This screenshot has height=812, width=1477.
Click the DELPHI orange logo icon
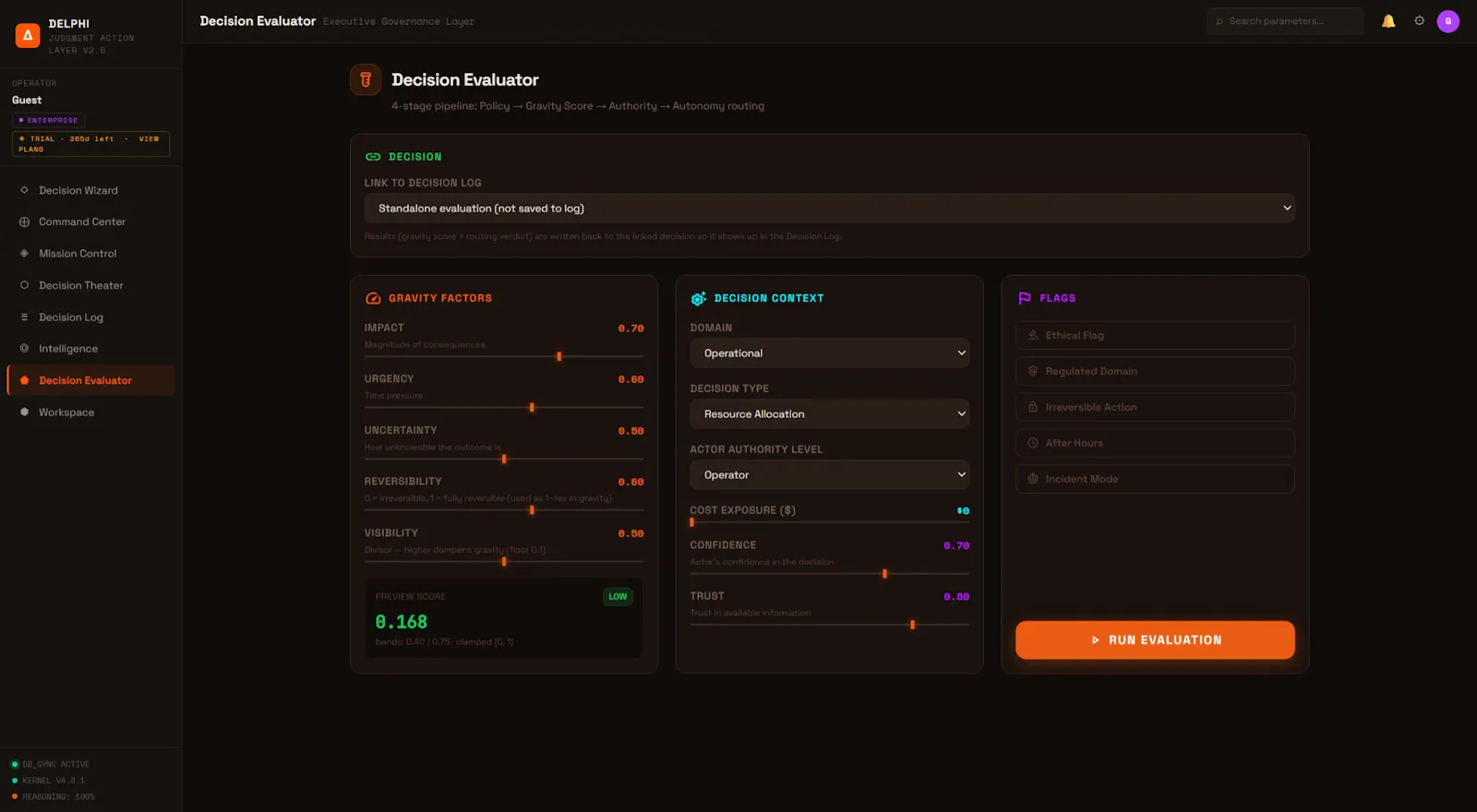tap(28, 36)
